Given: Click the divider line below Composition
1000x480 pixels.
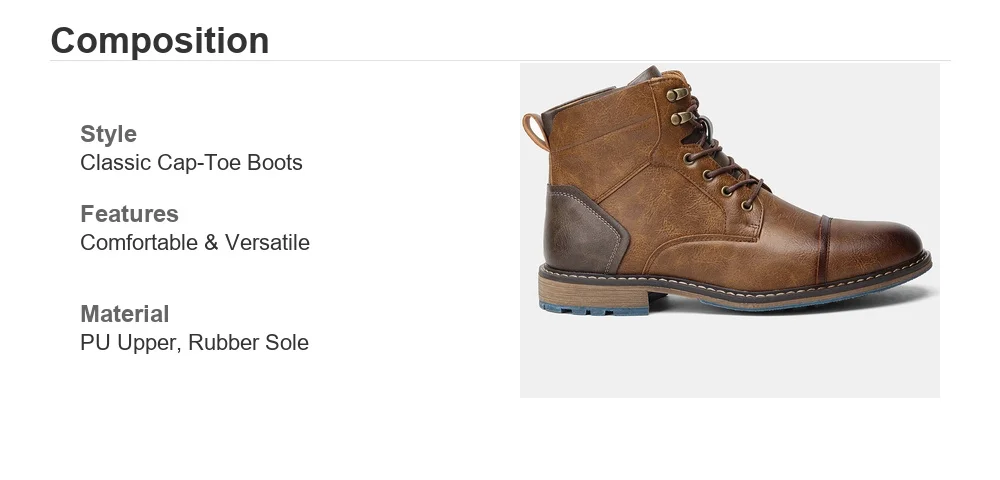Looking at the screenshot, I should point(500,61).
